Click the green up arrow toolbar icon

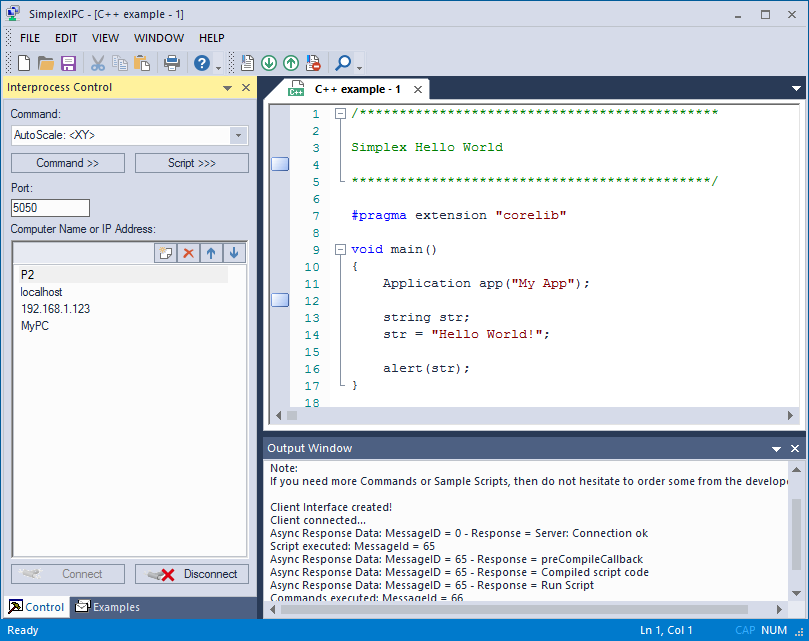coord(291,63)
